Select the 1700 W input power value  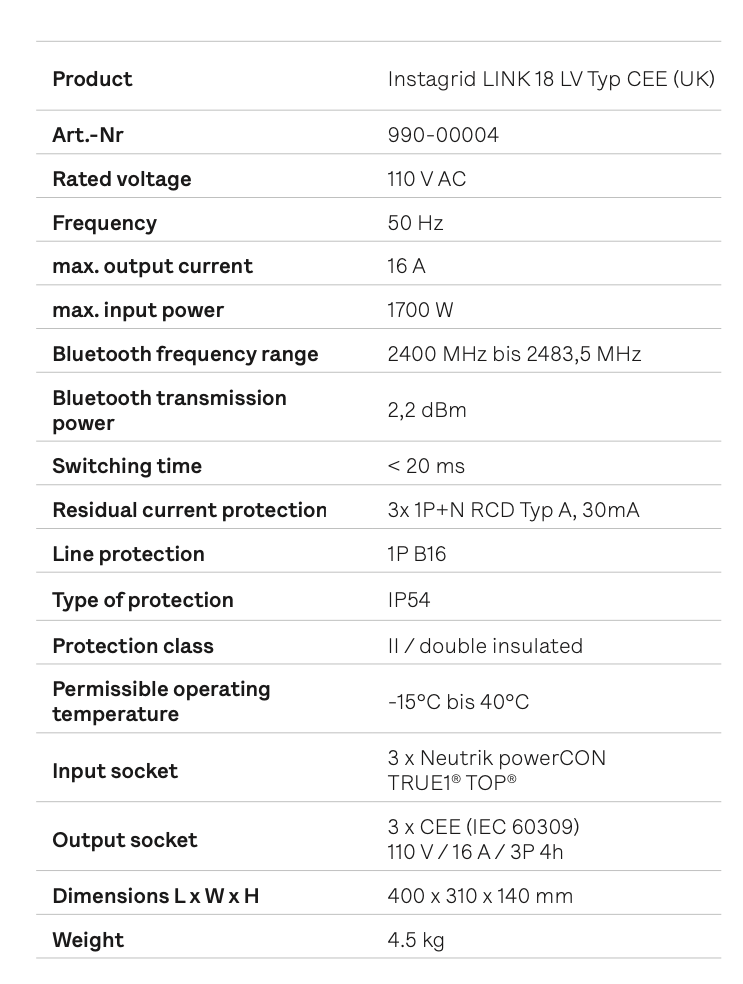420,310
